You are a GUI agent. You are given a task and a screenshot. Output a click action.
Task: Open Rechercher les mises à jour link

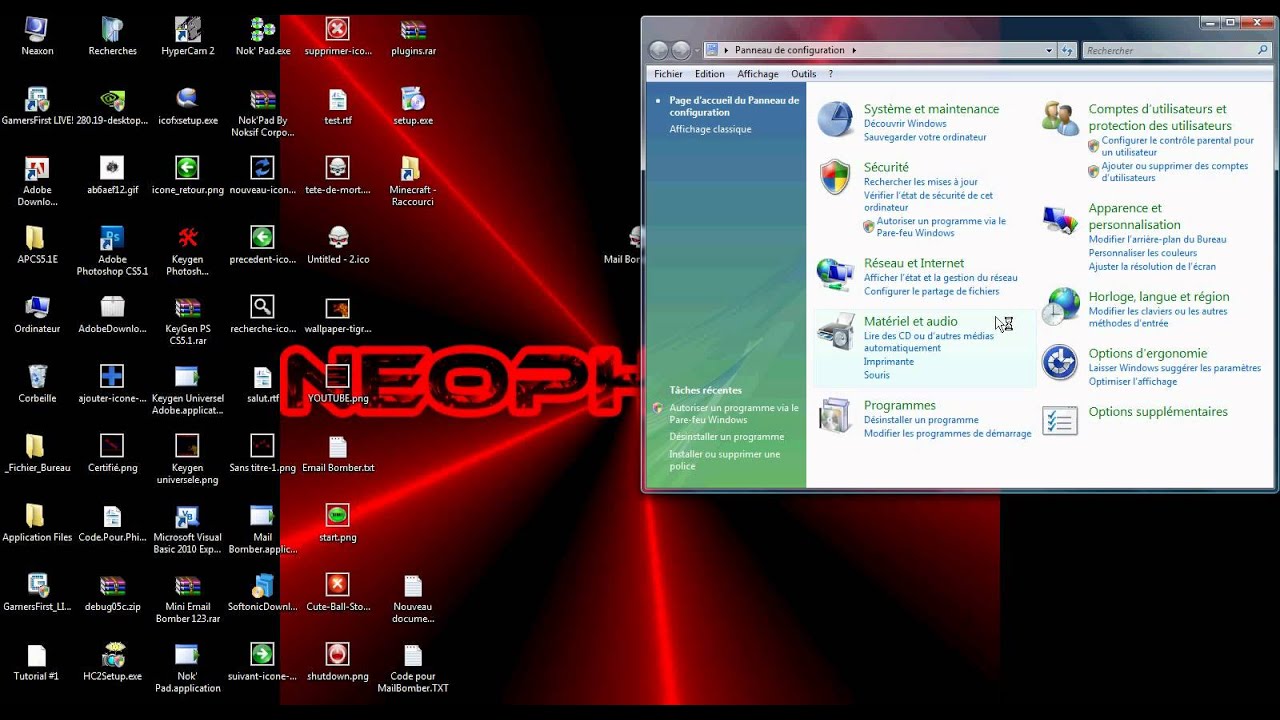(921, 182)
